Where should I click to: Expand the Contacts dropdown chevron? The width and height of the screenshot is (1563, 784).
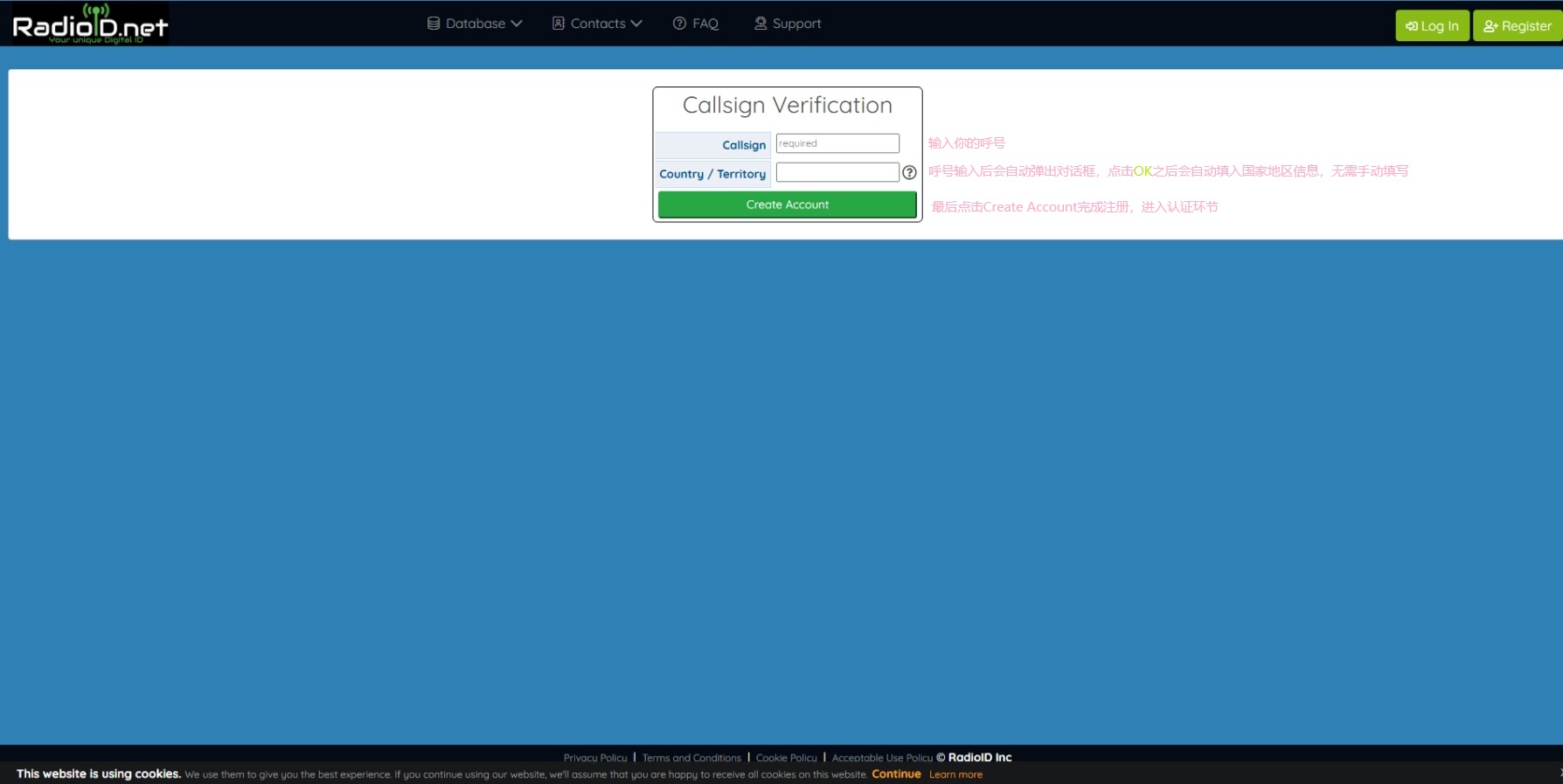tap(636, 24)
